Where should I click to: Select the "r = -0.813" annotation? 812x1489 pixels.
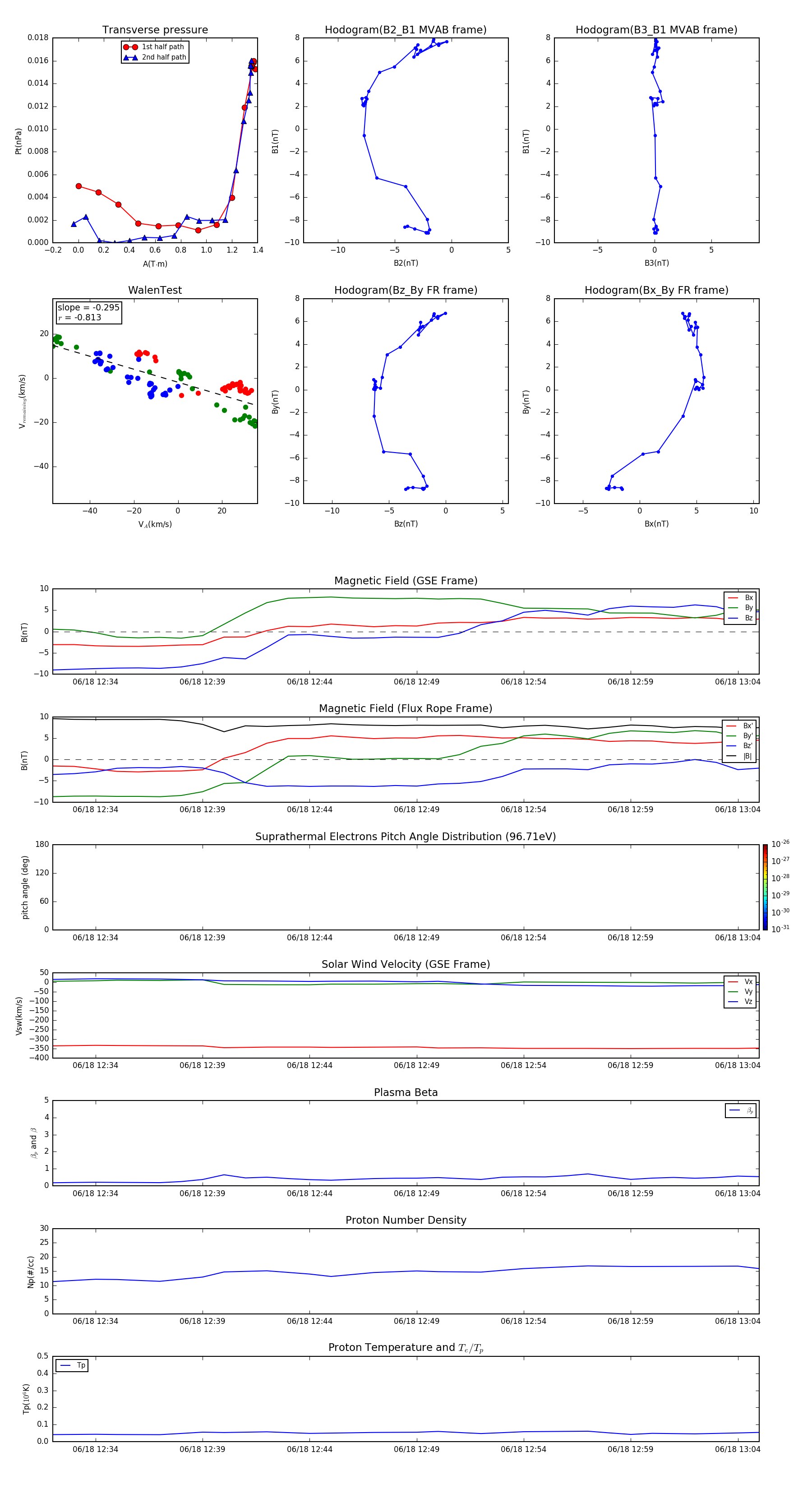(x=80, y=317)
